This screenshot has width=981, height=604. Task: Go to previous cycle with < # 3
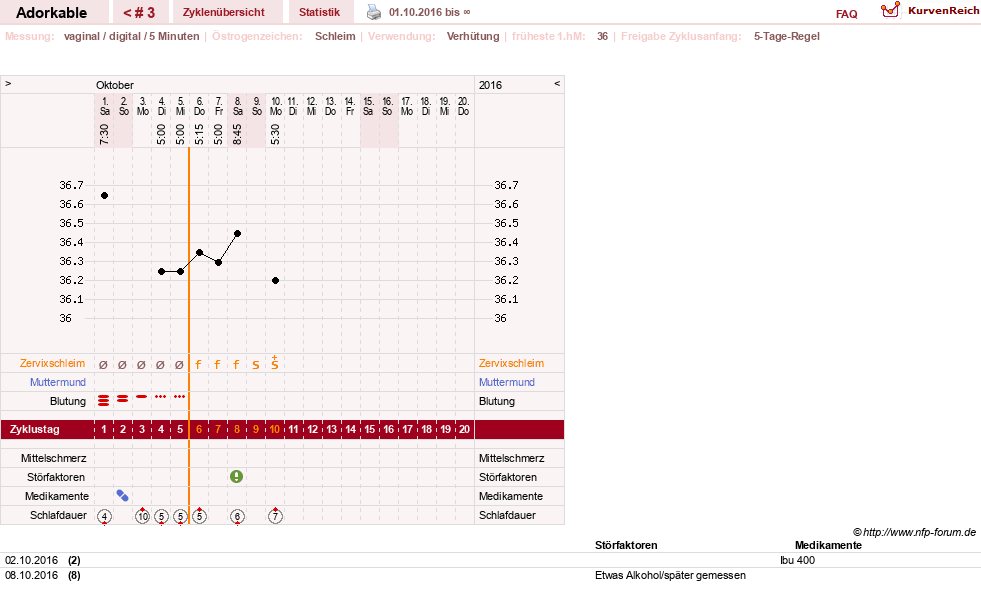139,13
